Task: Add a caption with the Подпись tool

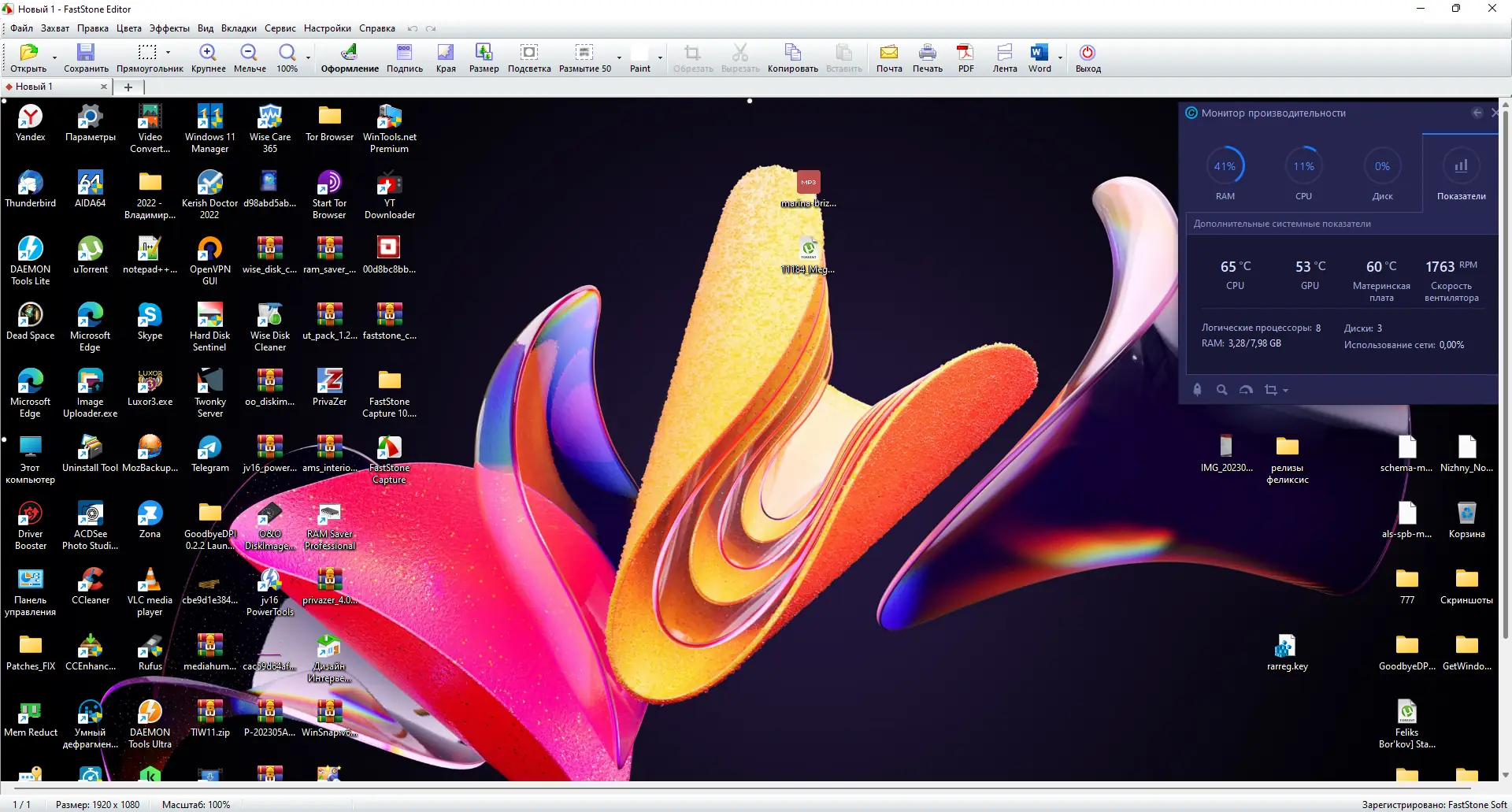Action: point(405,57)
